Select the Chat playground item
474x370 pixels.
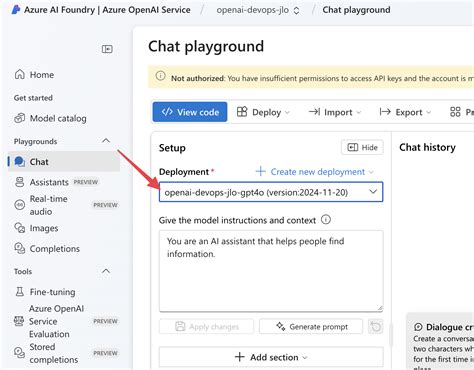coord(64,162)
